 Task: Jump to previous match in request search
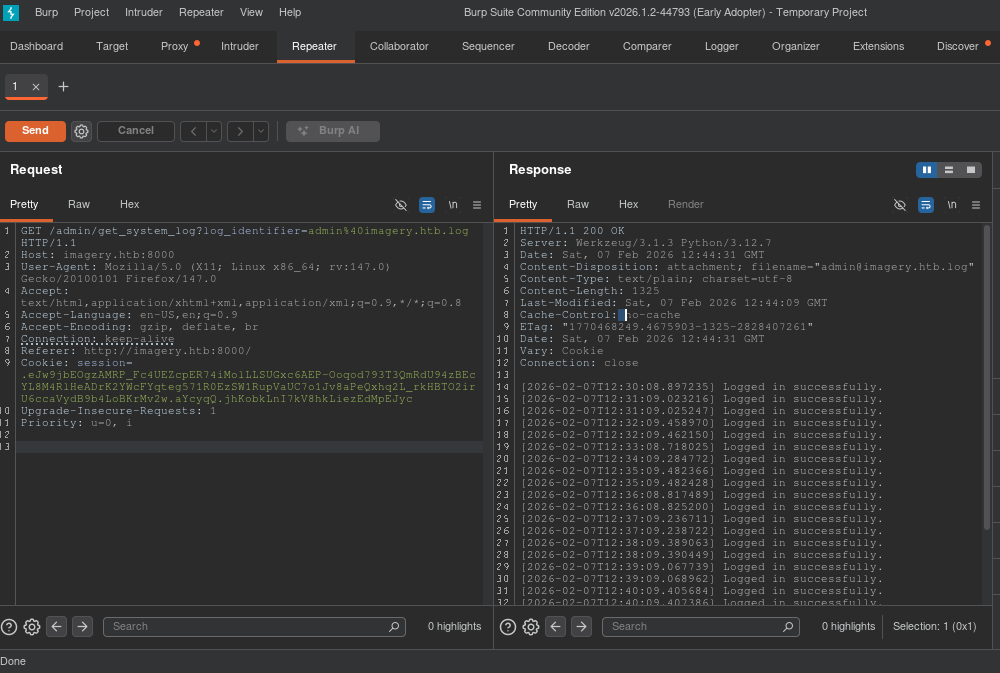tap(57, 627)
